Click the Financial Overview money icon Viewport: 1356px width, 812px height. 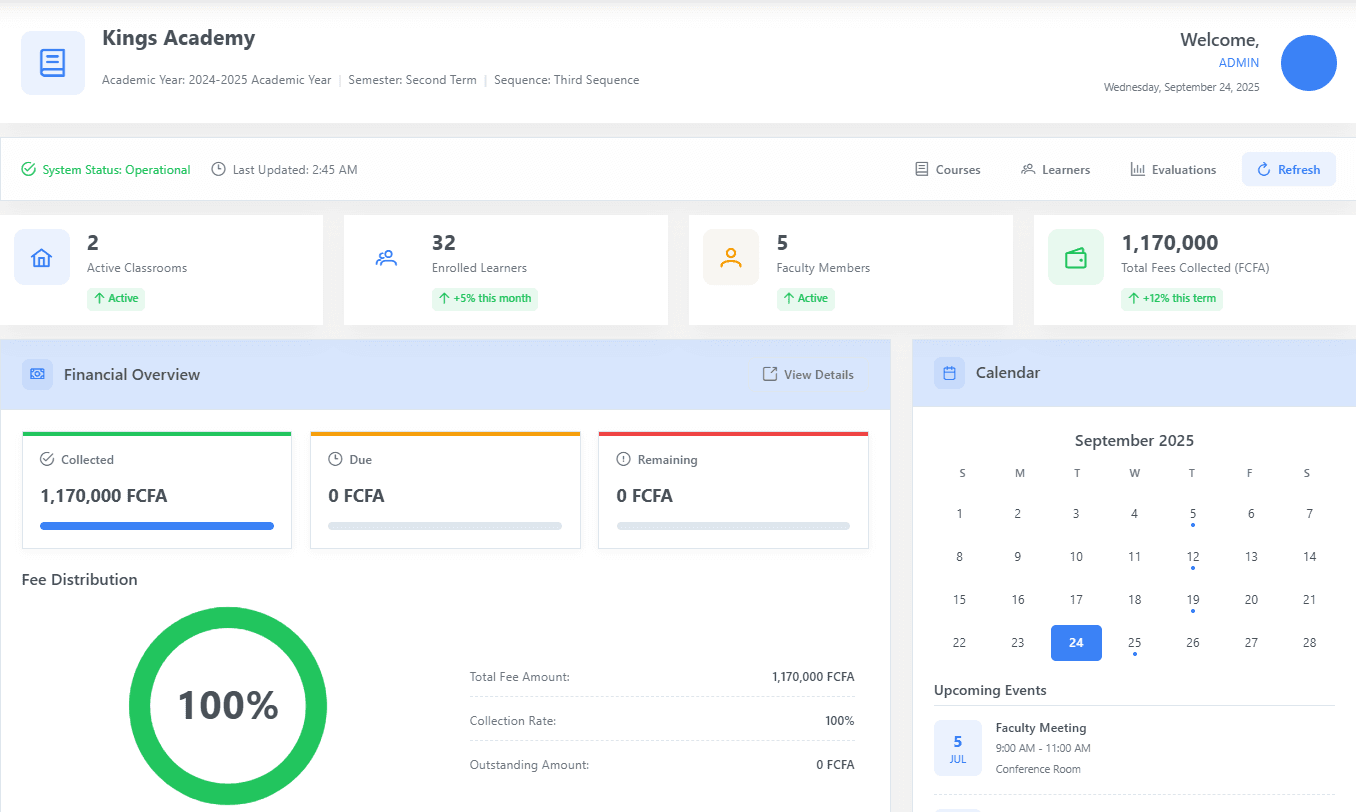coord(38,374)
